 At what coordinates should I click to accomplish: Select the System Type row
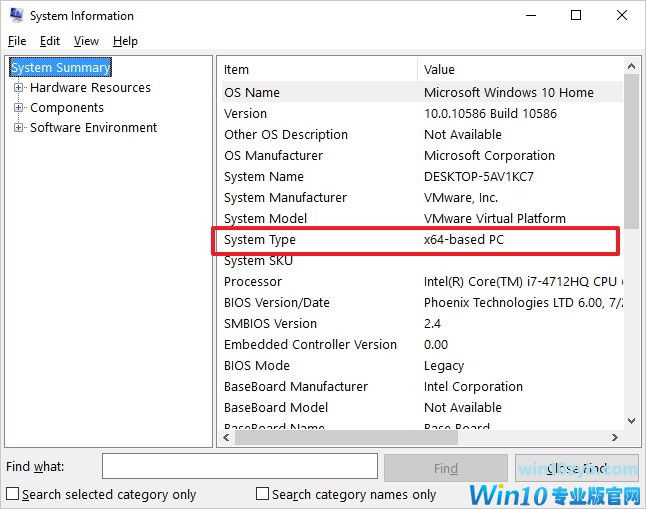(x=416, y=240)
